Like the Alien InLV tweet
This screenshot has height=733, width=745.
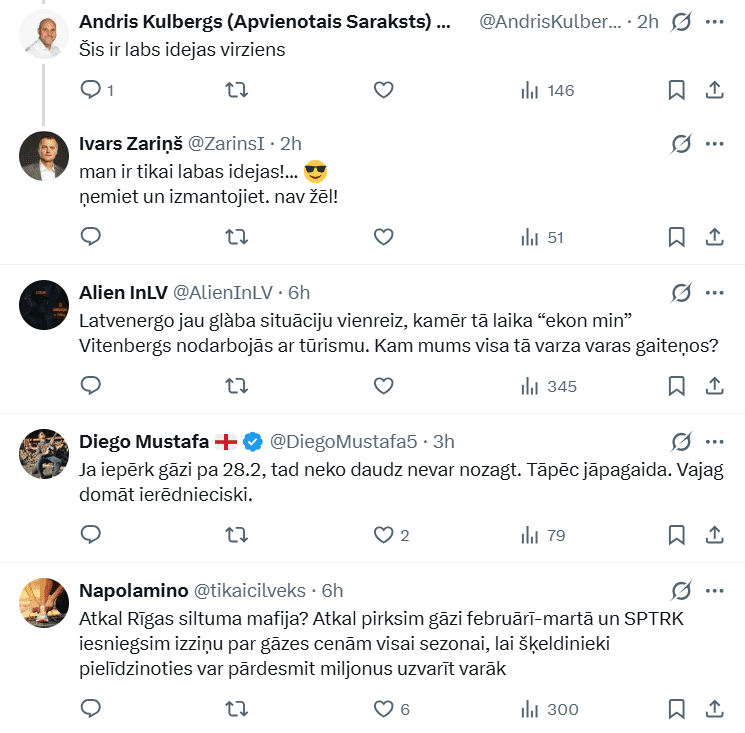coord(383,386)
